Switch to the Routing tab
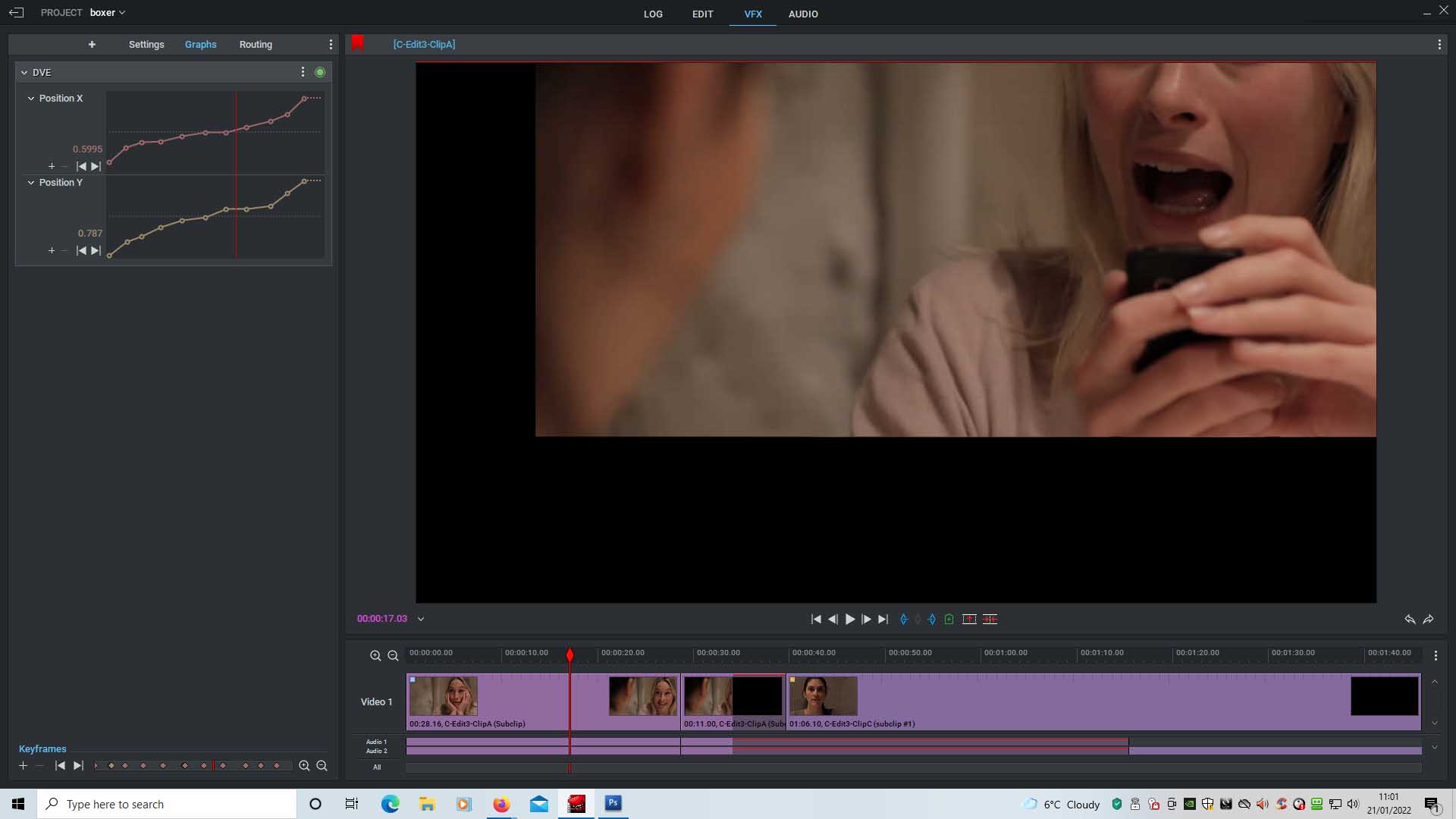 256,45
